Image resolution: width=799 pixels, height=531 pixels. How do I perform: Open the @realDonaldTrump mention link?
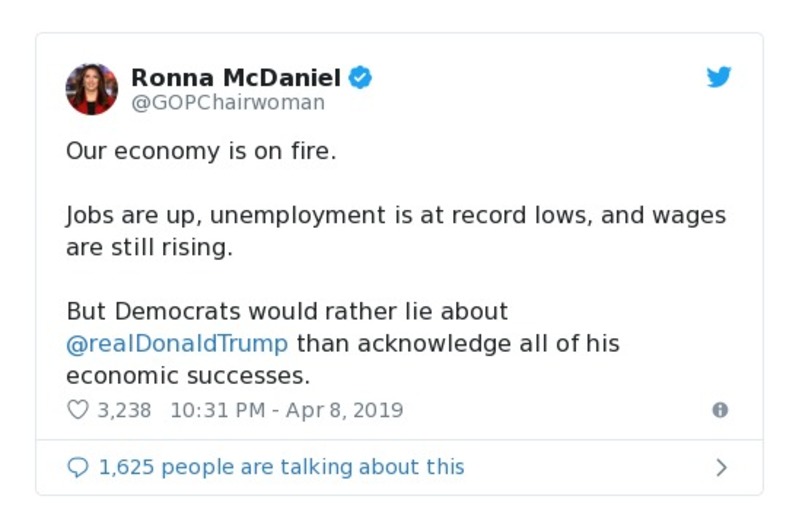click(177, 343)
